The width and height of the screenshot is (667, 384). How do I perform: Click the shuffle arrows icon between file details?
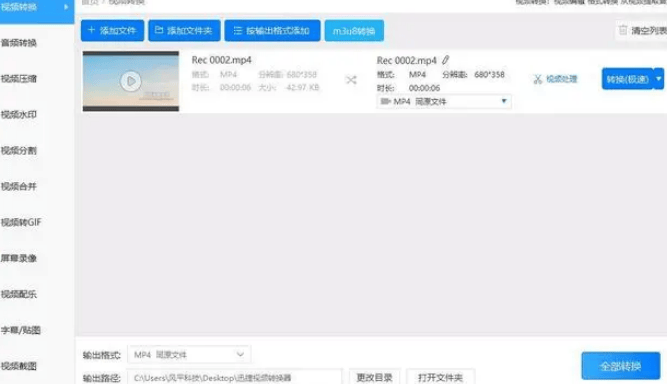point(351,80)
